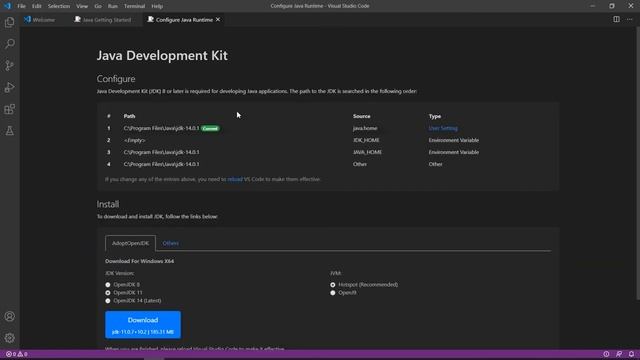Click the reload VS Code link
Image resolution: width=640 pixels, height=360 pixels.
pos(235,179)
